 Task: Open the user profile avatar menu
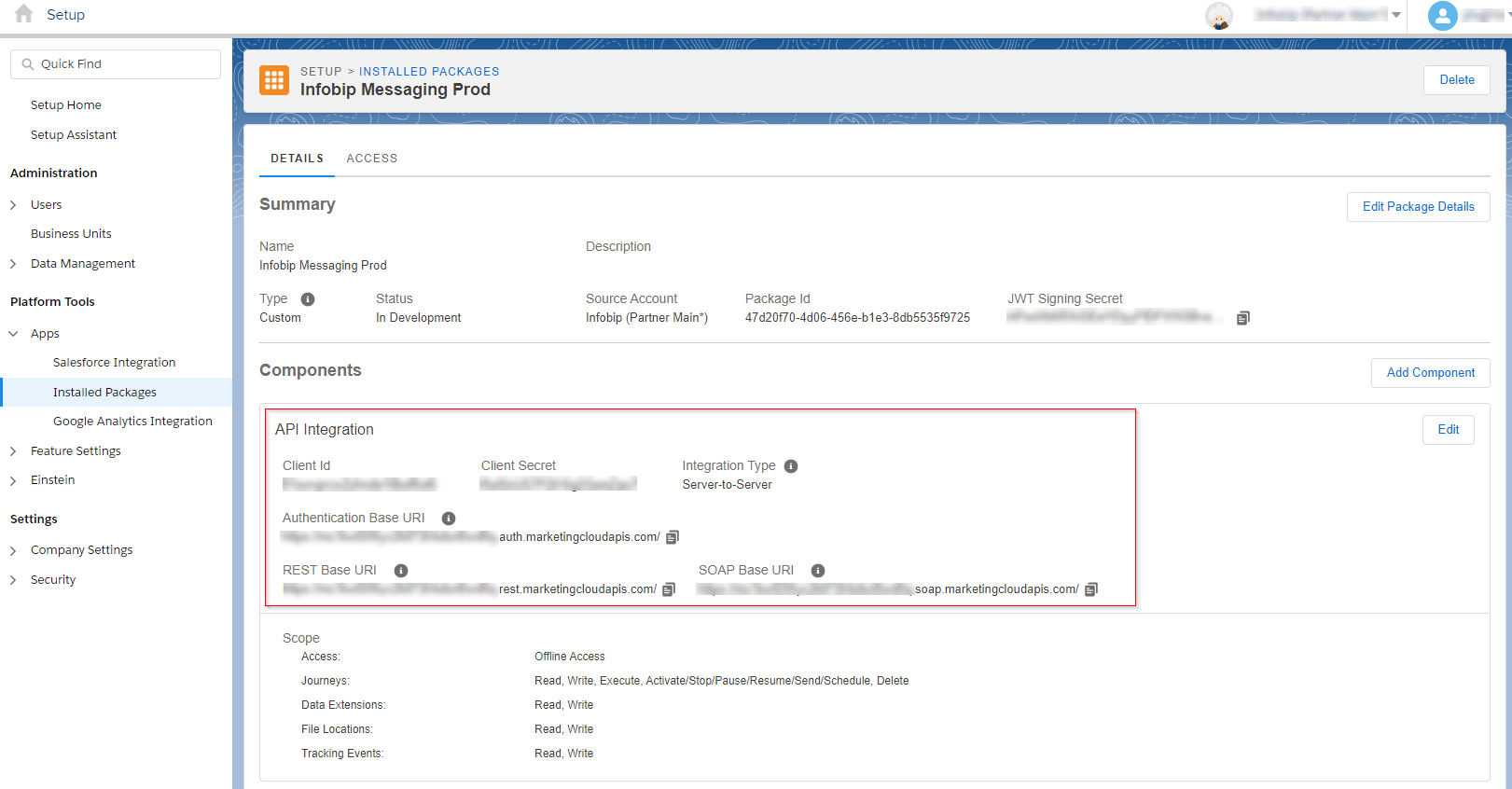click(x=1442, y=15)
